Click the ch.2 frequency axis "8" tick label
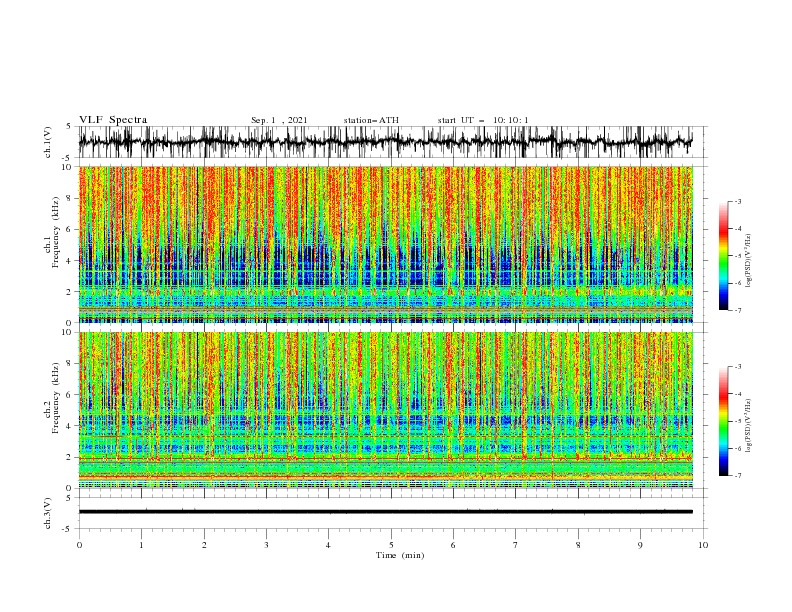Viewport: 792px width, 612px height. (x=71, y=363)
